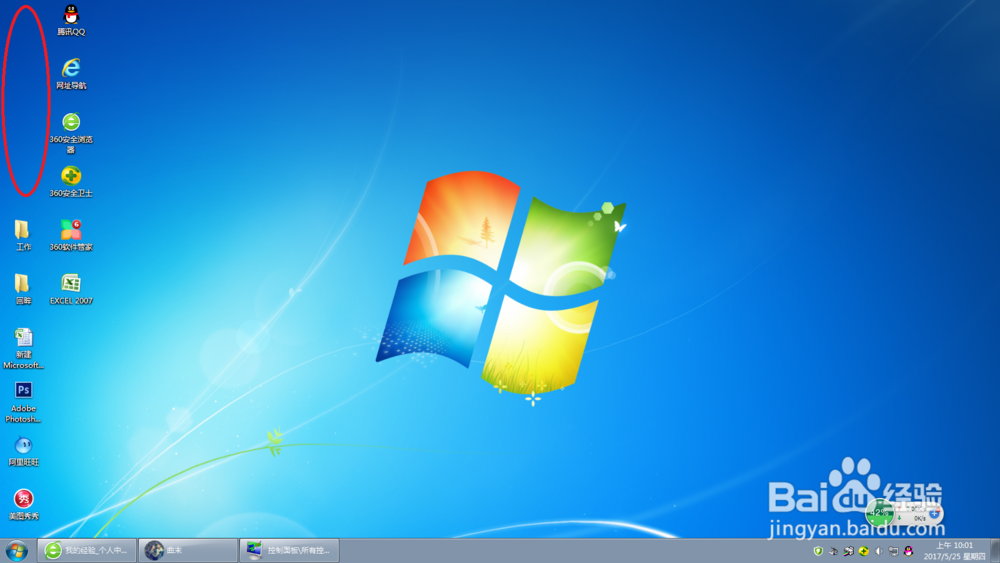Select the 美图秀秀 desktop icon
This screenshot has height=563, width=1000.
23,504
